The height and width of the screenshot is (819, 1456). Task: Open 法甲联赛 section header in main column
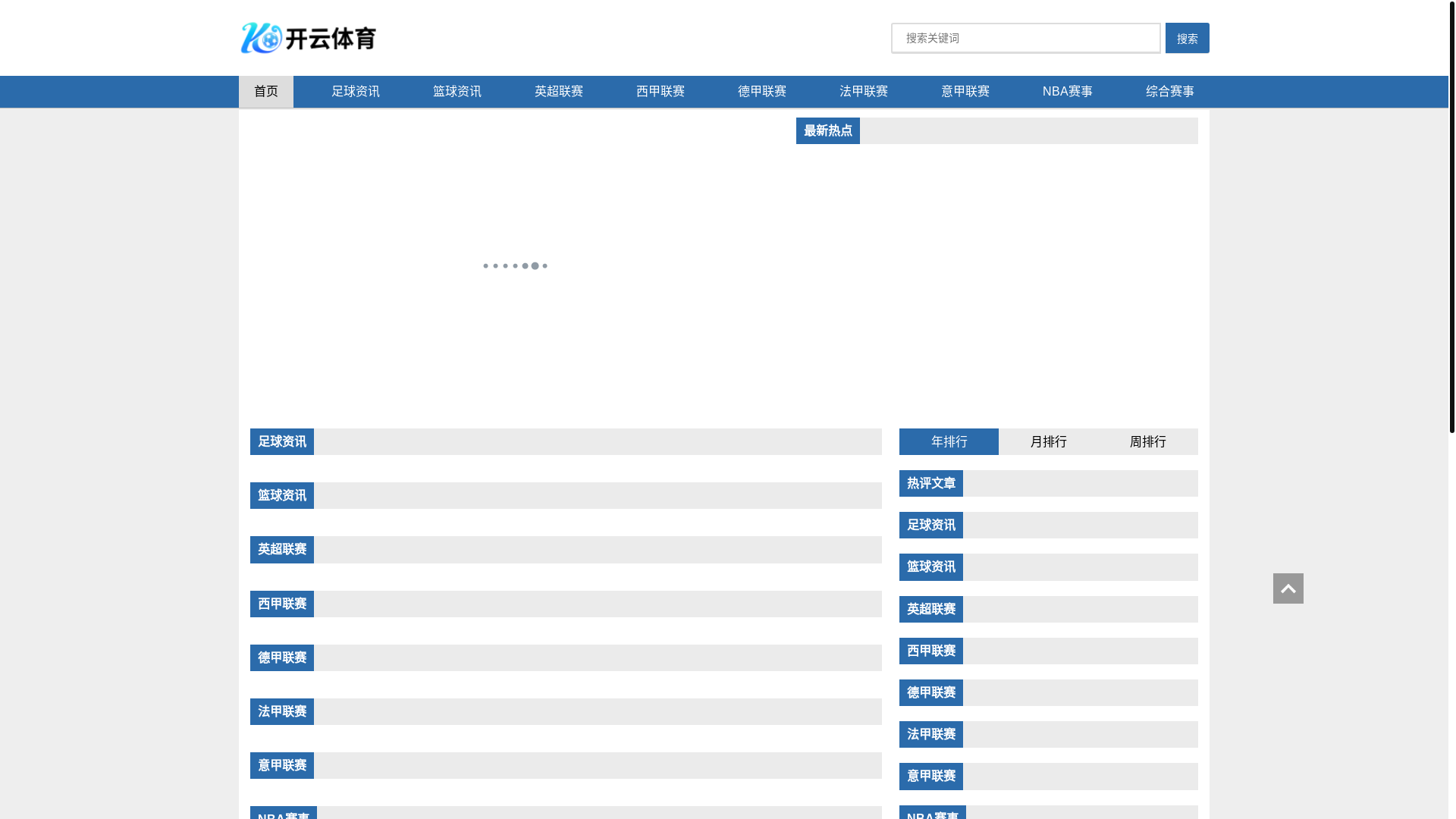coord(282,711)
